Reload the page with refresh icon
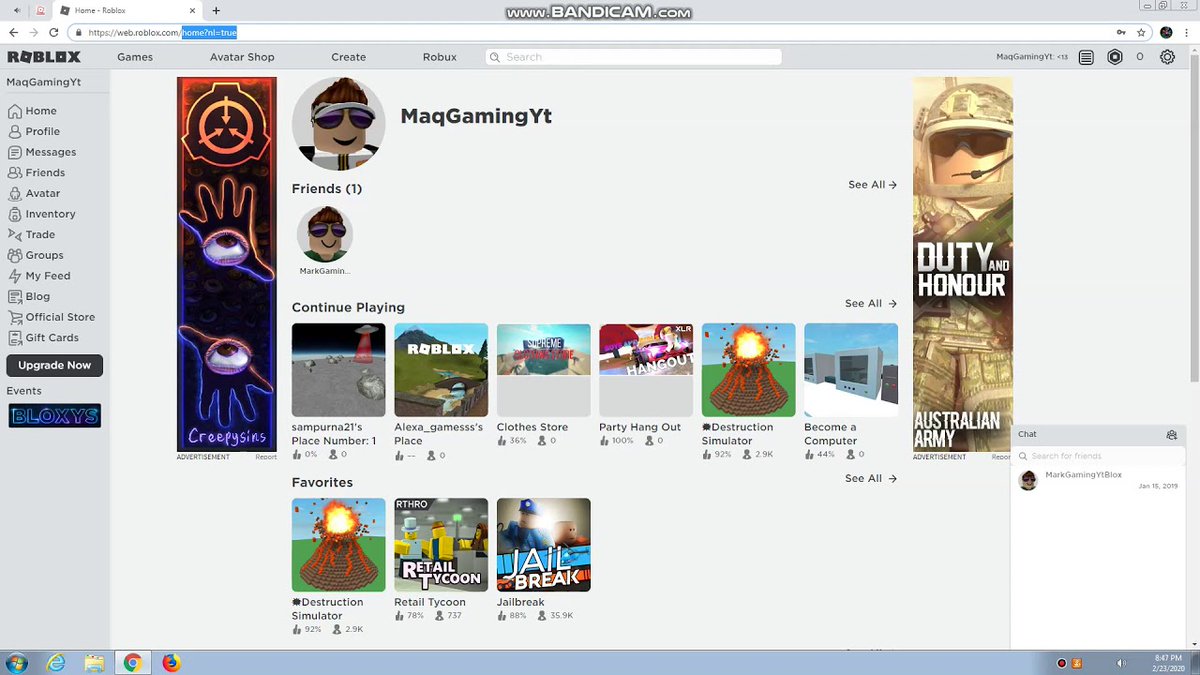The image size is (1200, 675). [53, 32]
